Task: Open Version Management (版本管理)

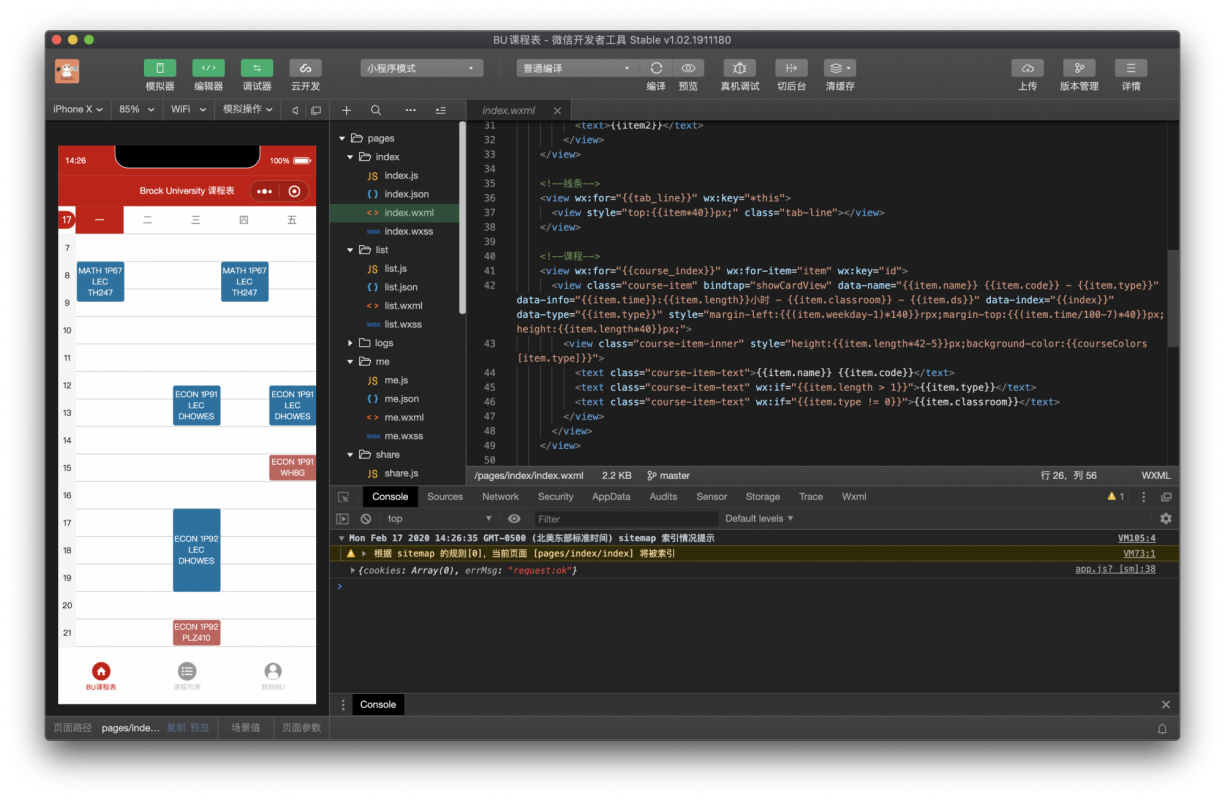Action: click(1079, 68)
